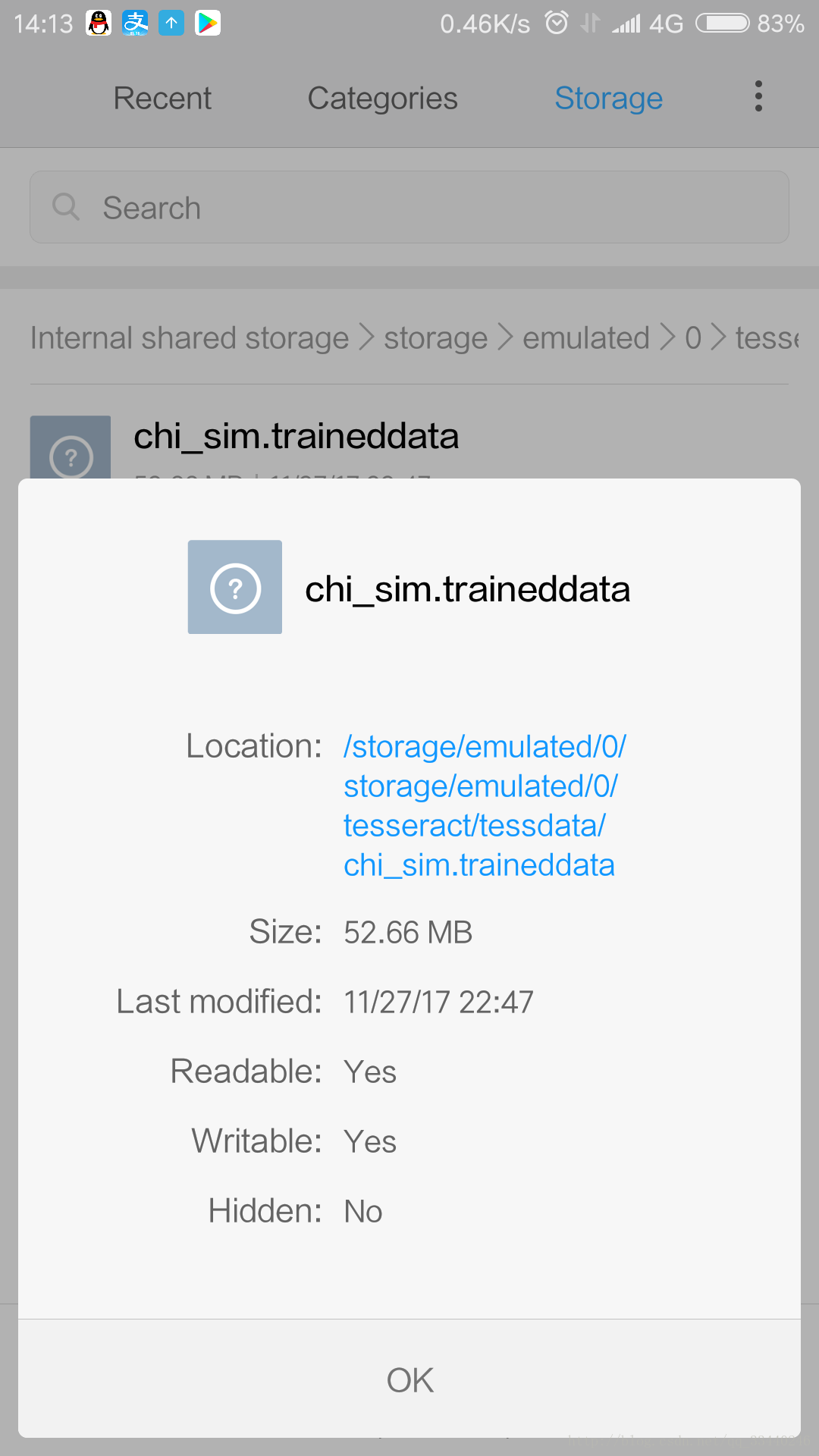Switch to the Categories tab
819x1456 pixels.
382,98
